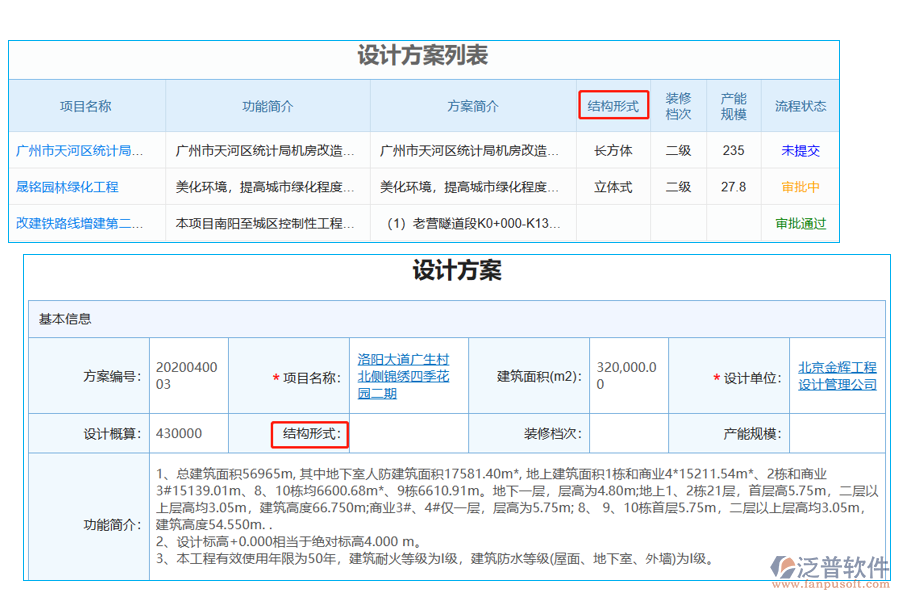Sort by the 结构形式 column header
Screen dimensions: 900x600
tap(613, 105)
